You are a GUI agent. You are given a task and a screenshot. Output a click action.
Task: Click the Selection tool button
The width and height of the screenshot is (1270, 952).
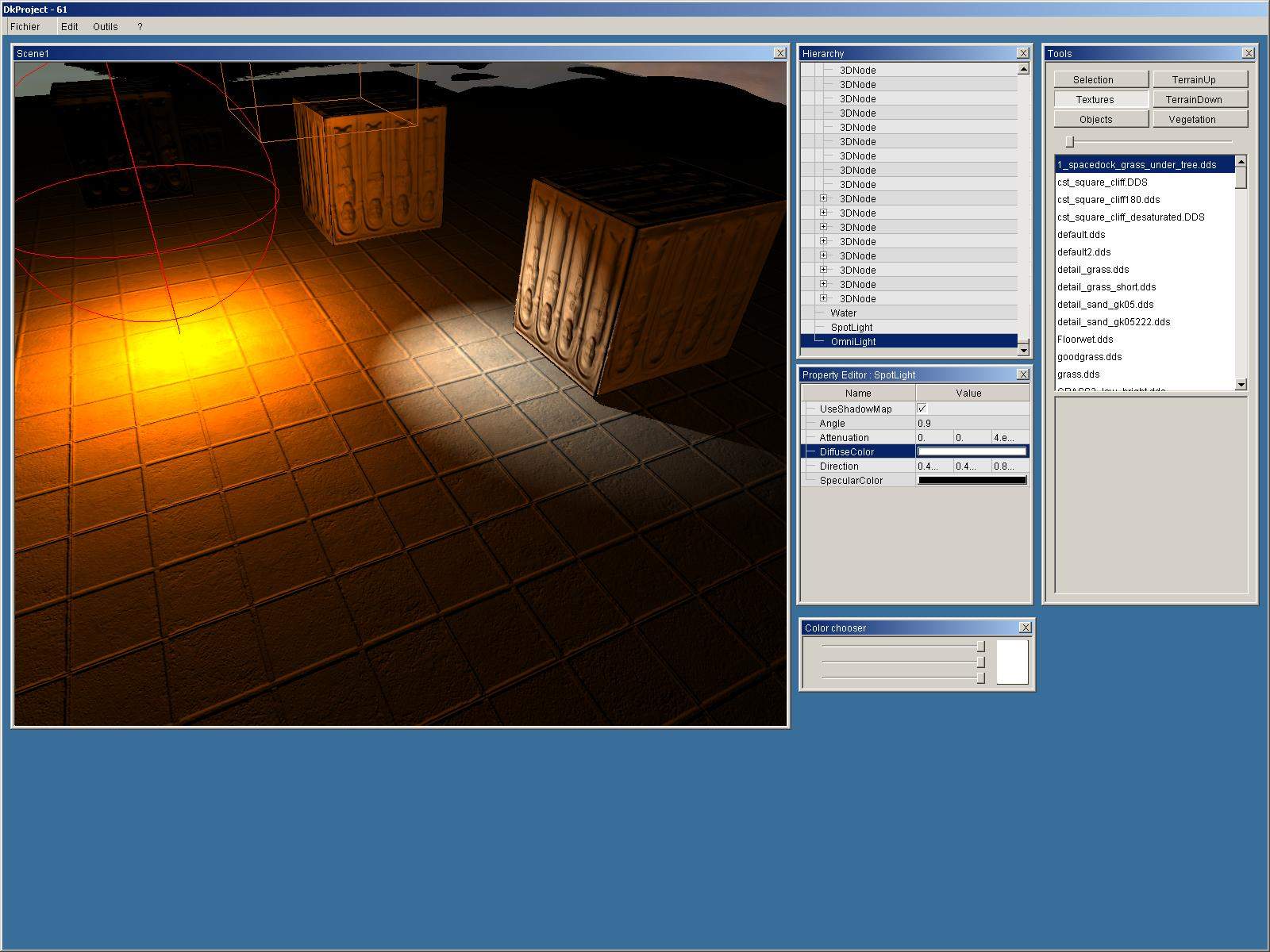pos(1100,79)
